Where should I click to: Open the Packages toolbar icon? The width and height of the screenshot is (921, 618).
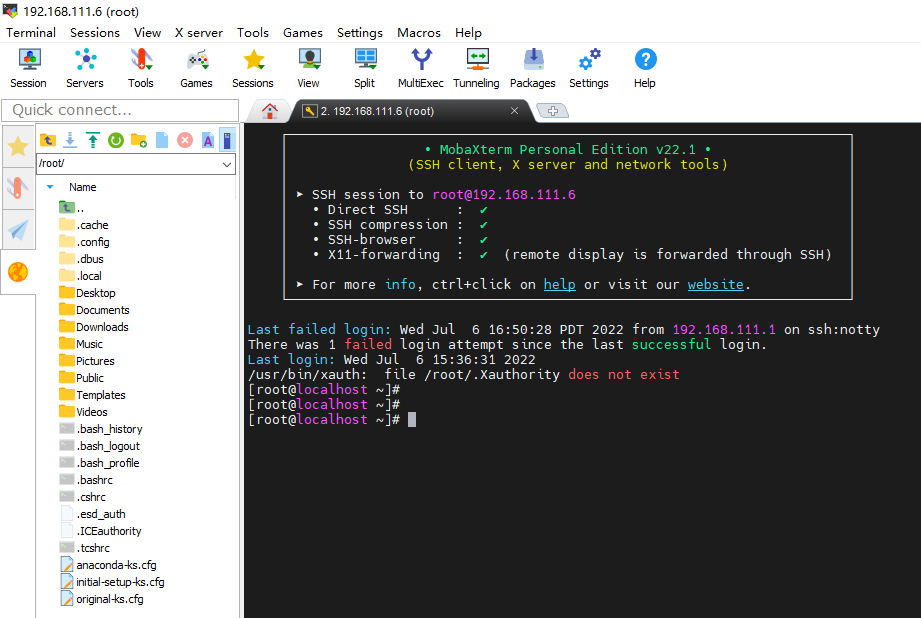(x=533, y=68)
